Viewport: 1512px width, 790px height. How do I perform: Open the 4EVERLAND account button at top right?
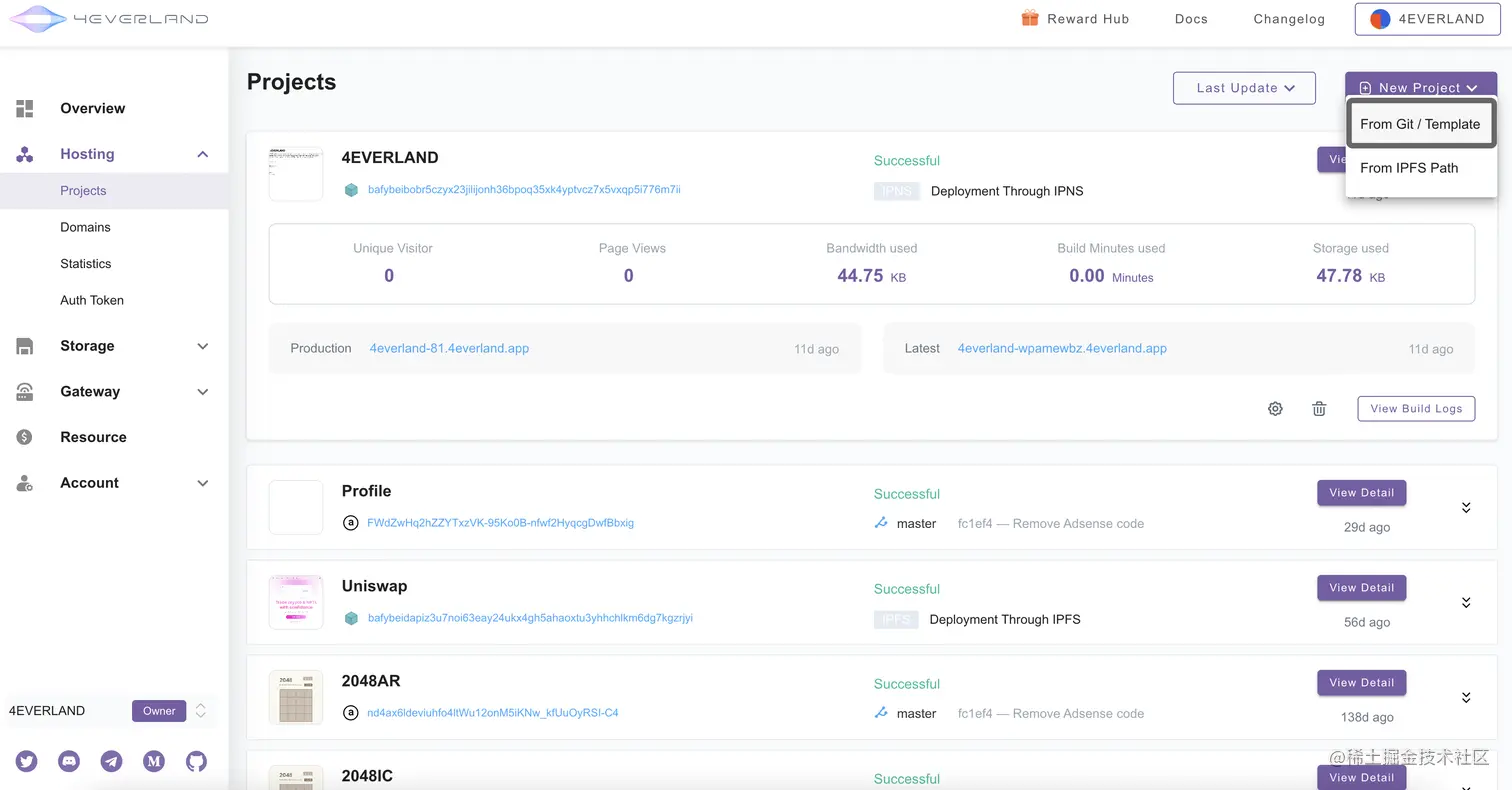pyautogui.click(x=1426, y=19)
